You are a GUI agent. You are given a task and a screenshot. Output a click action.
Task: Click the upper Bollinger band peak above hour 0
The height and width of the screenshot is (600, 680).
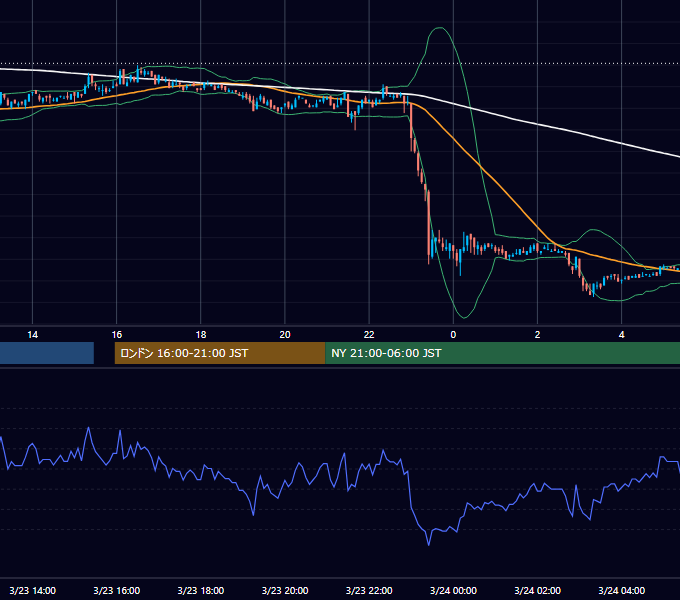pos(440,28)
